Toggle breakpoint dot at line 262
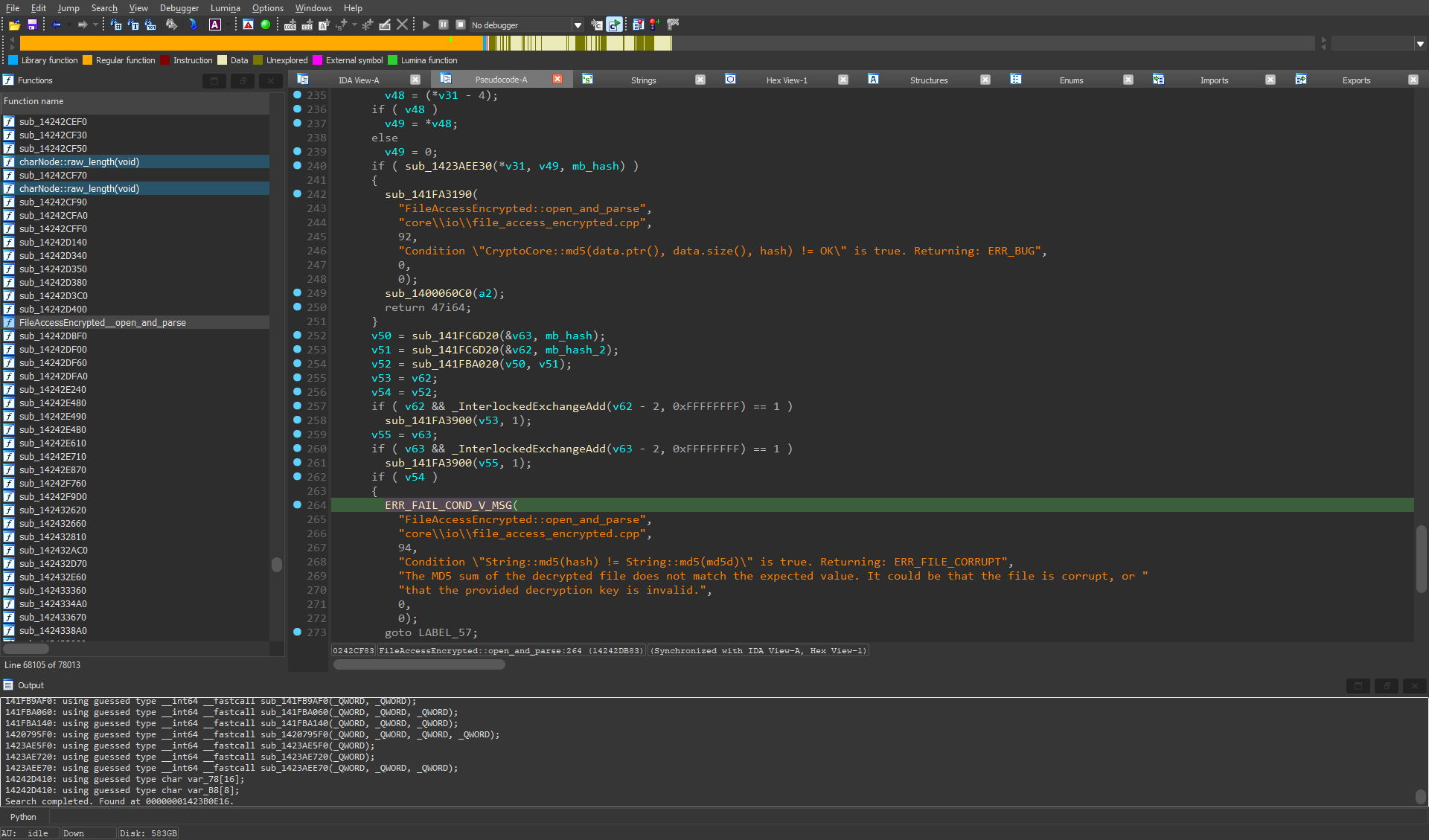Viewport: 1429px width, 840px height. click(x=298, y=477)
